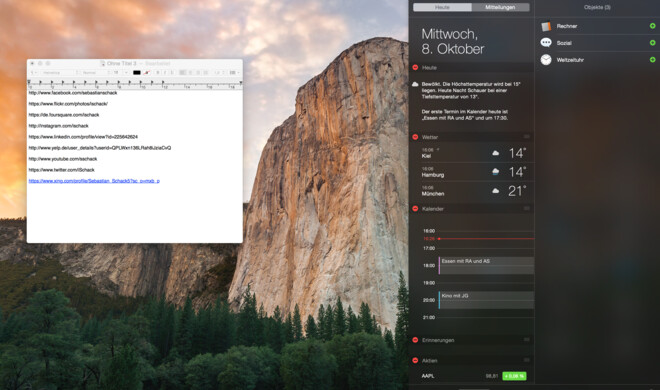Click the instagram.com/ischack line
The height and width of the screenshot is (390, 660).
59,125
